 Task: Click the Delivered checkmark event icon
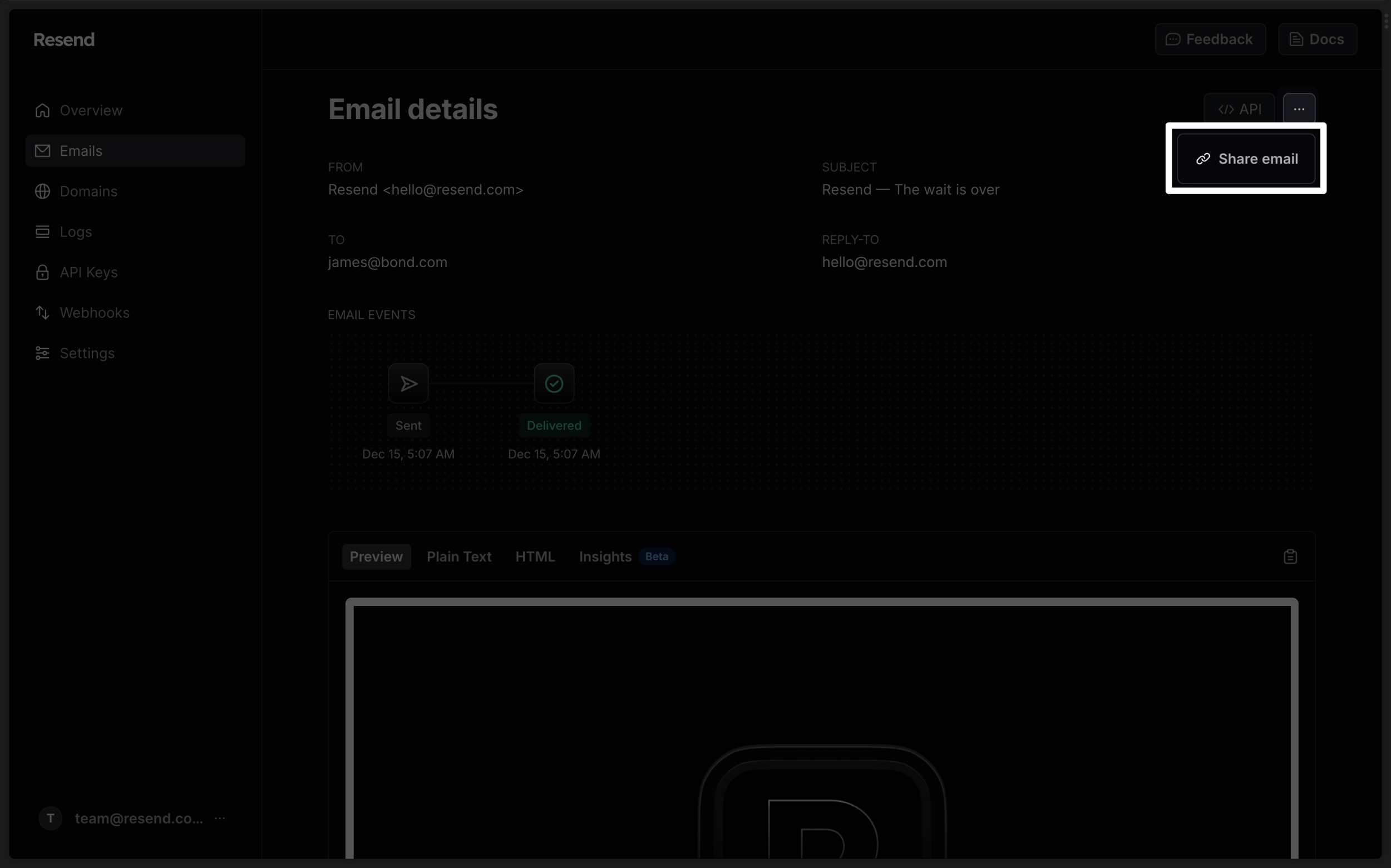click(554, 383)
